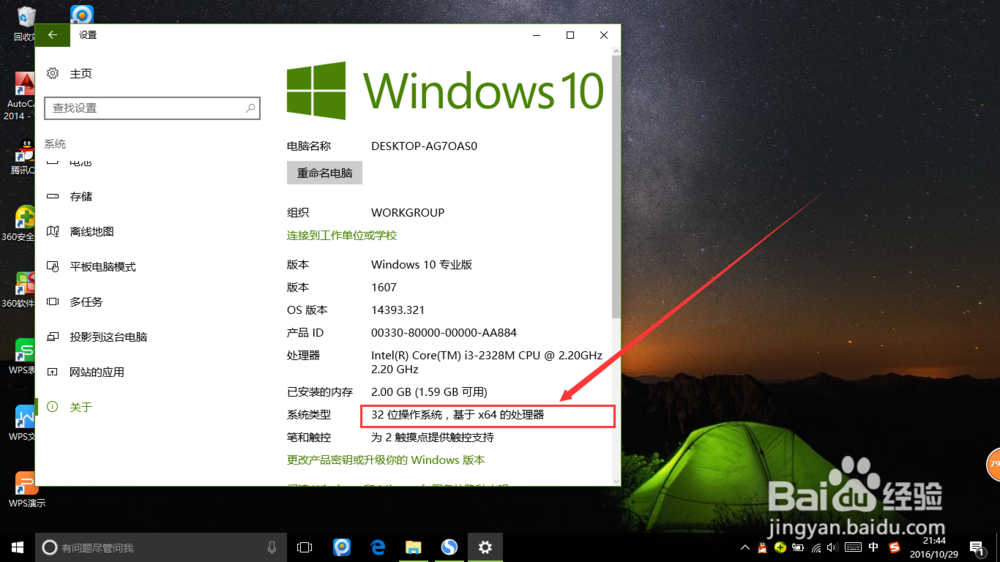1000x562 pixels.
Task: Open Microsoft Edge from the taskbar
Action: (x=378, y=547)
